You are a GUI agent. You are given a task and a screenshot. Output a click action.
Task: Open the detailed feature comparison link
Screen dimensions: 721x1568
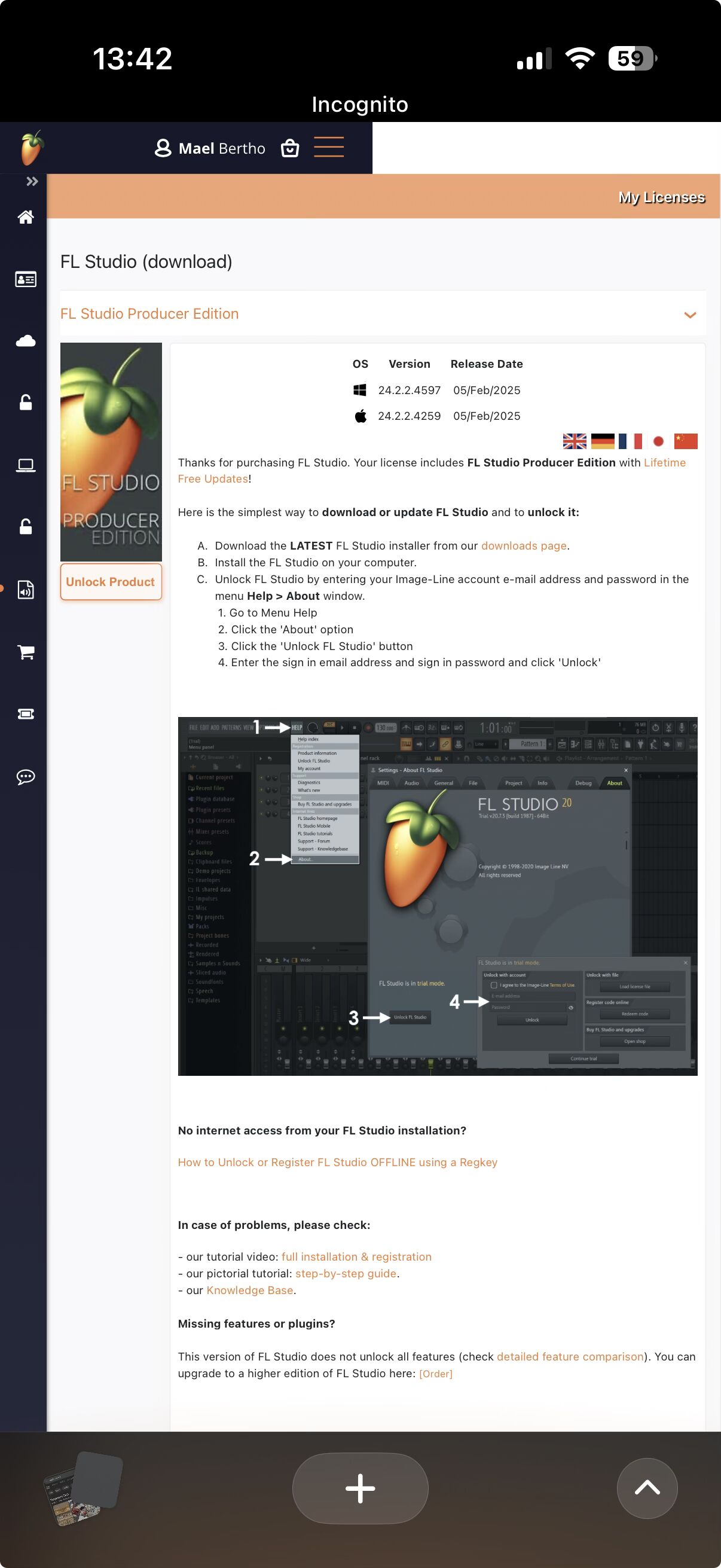click(570, 1357)
